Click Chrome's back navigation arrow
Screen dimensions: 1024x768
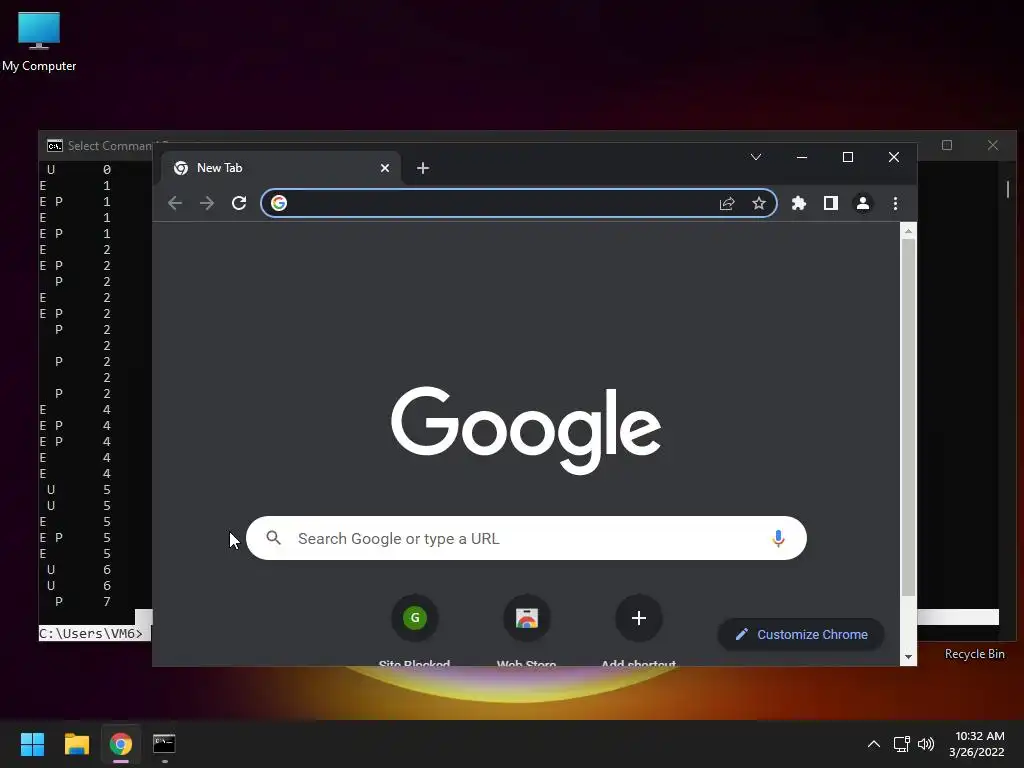(x=175, y=203)
